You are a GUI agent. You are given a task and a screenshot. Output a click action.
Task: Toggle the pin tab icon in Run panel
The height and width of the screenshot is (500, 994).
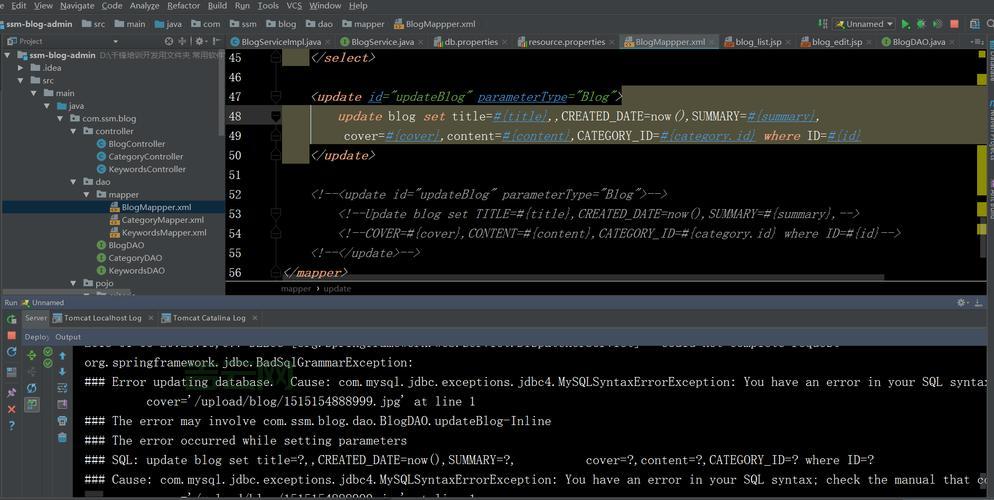(x=11, y=393)
